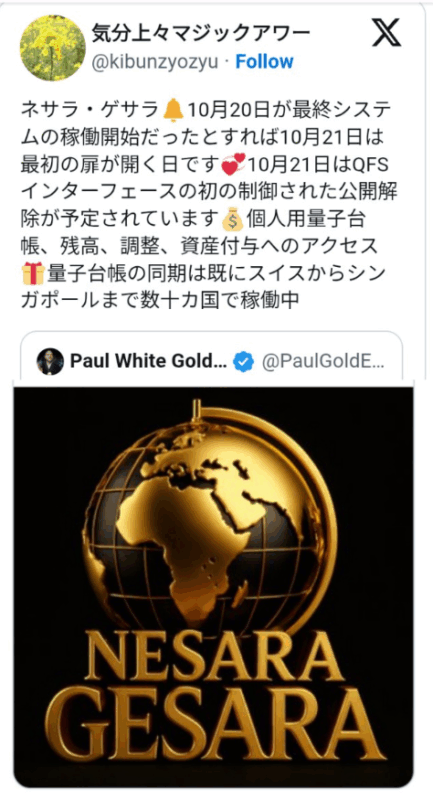Screen dimensions: 443x800
Task: Click the X logo icon
Action: click(x=386, y=34)
